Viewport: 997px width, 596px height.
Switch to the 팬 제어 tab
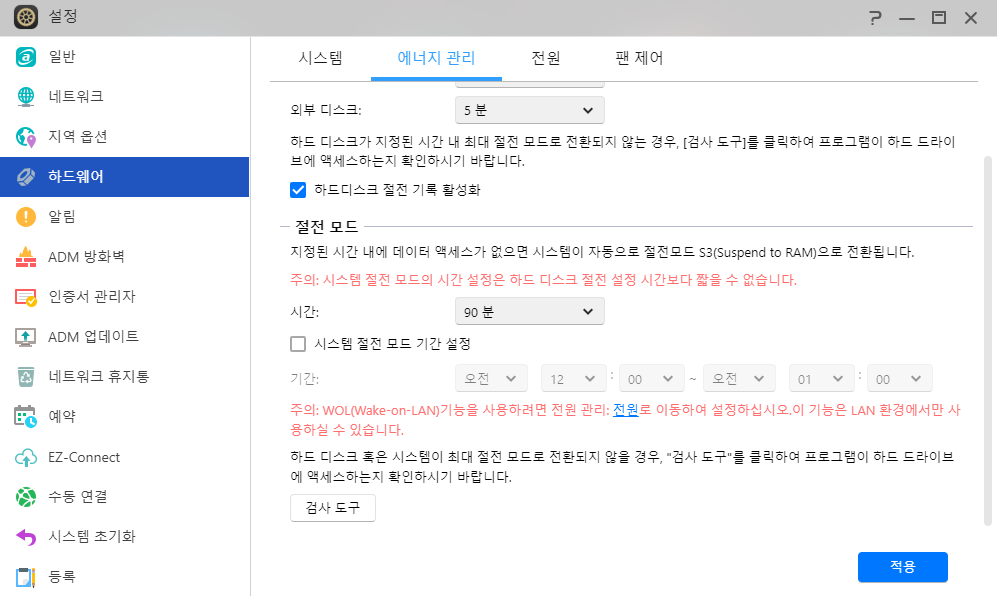coord(639,58)
